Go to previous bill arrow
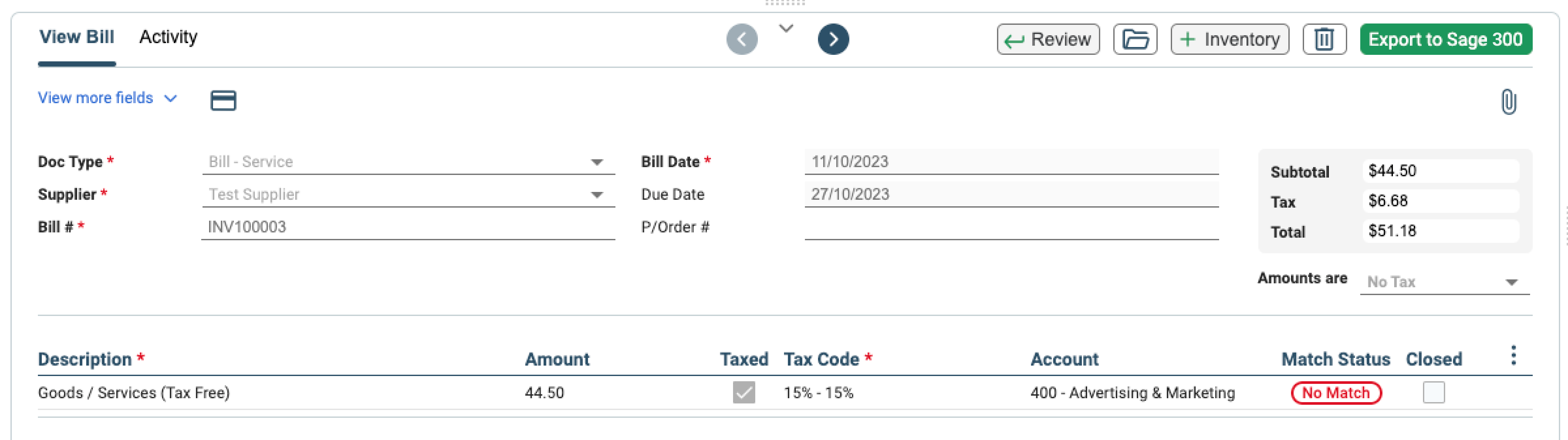Image resolution: width=1568 pixels, height=440 pixels. point(742,39)
